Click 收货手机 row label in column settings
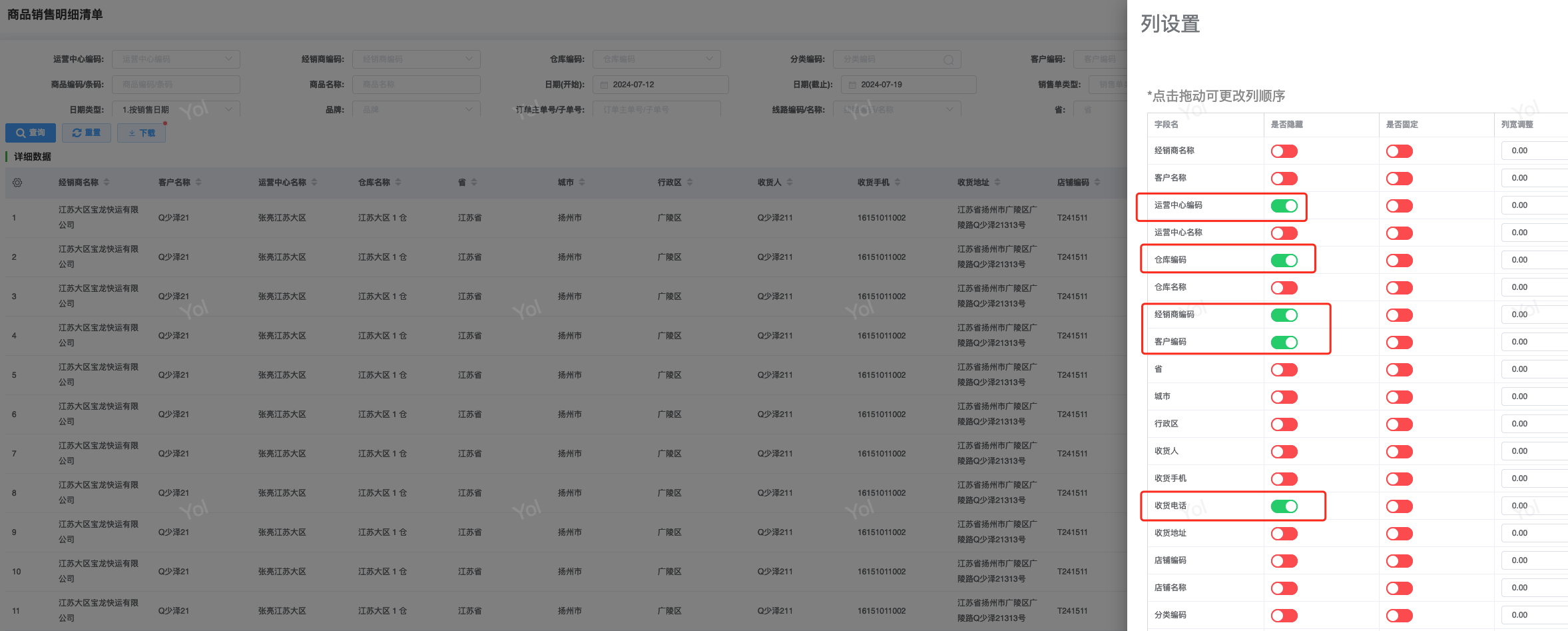The image size is (1568, 631). [x=1171, y=478]
